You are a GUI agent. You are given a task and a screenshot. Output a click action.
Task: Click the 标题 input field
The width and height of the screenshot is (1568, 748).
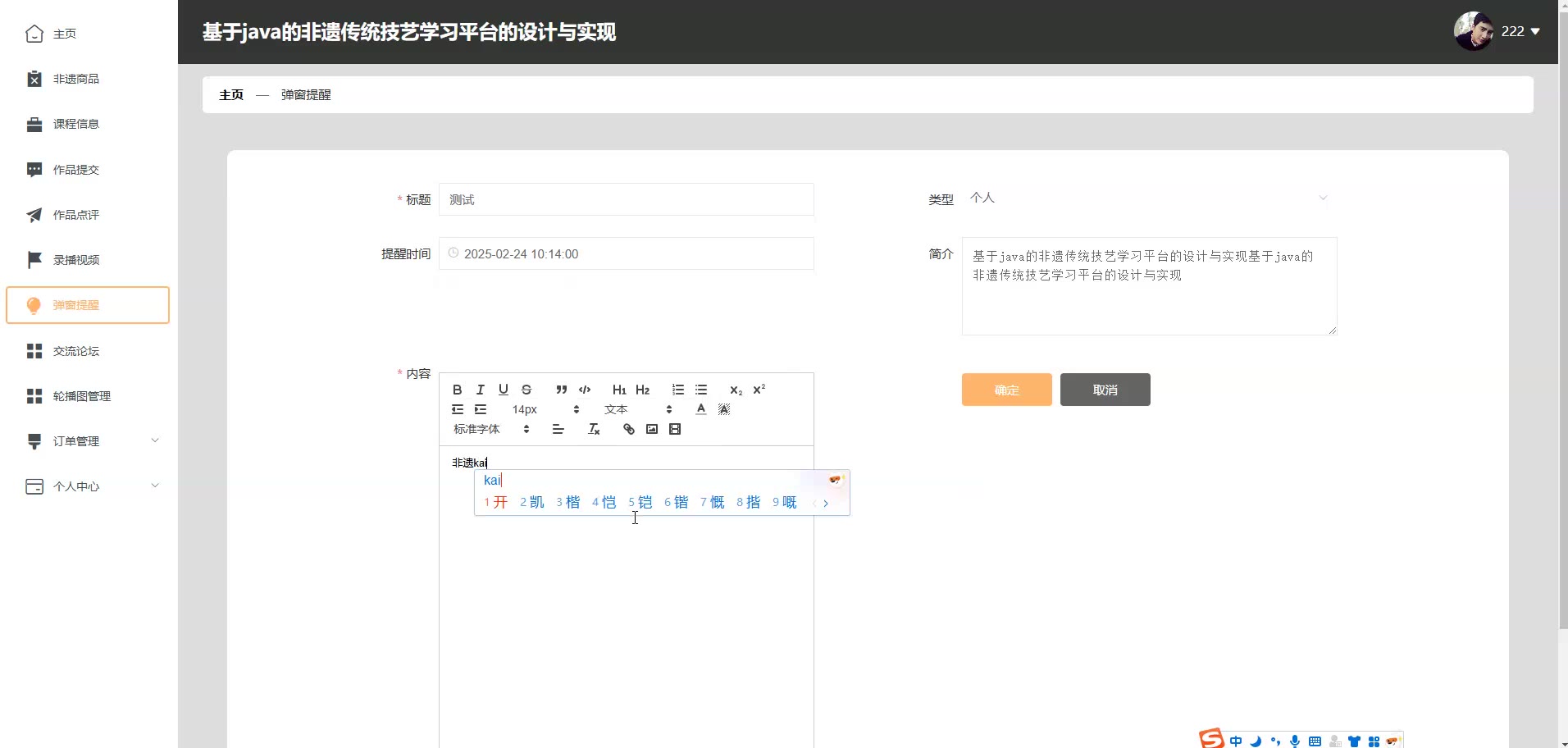(x=626, y=199)
